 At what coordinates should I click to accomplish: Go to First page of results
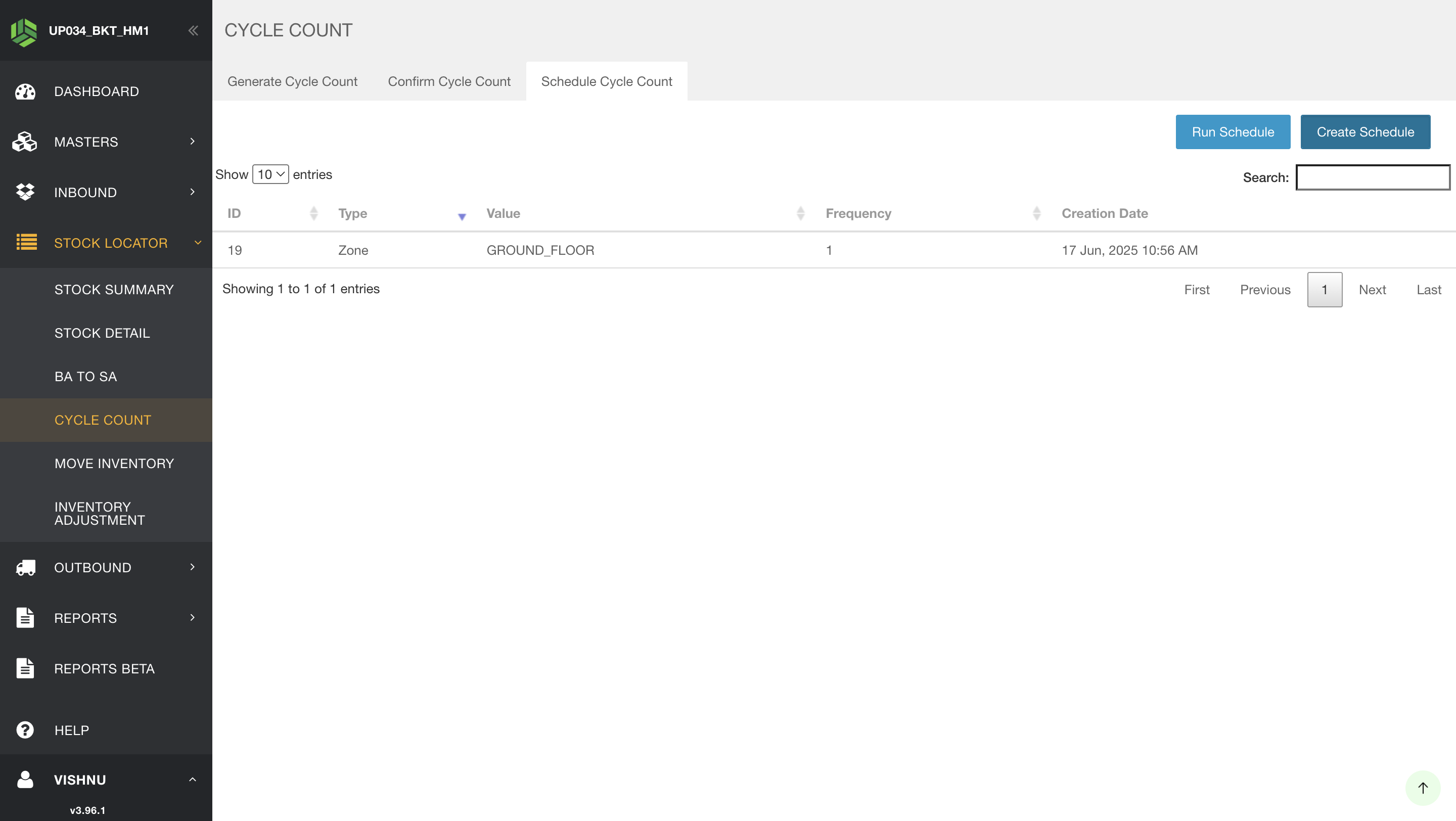tap(1197, 289)
